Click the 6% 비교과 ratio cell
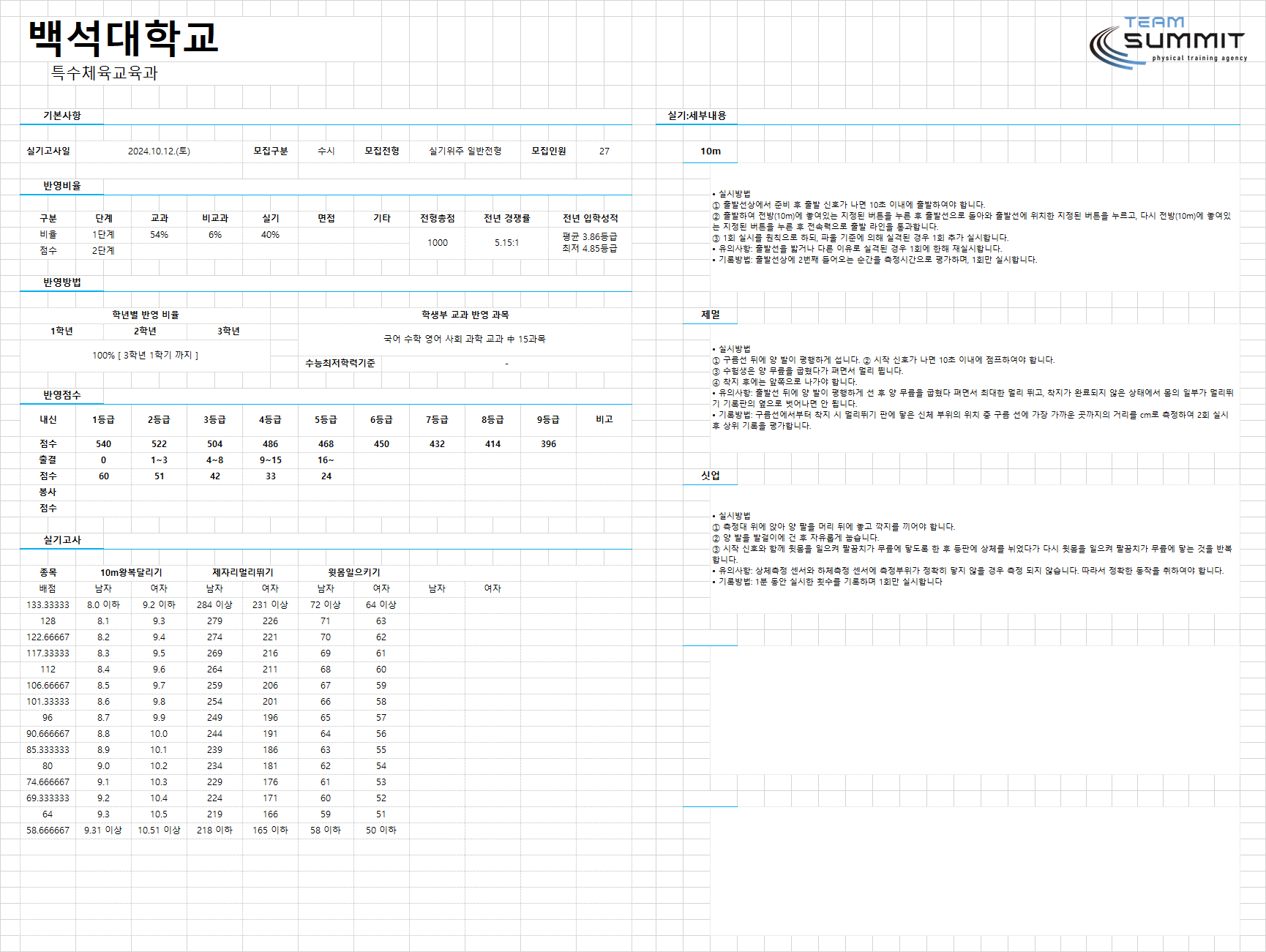 tap(215, 235)
